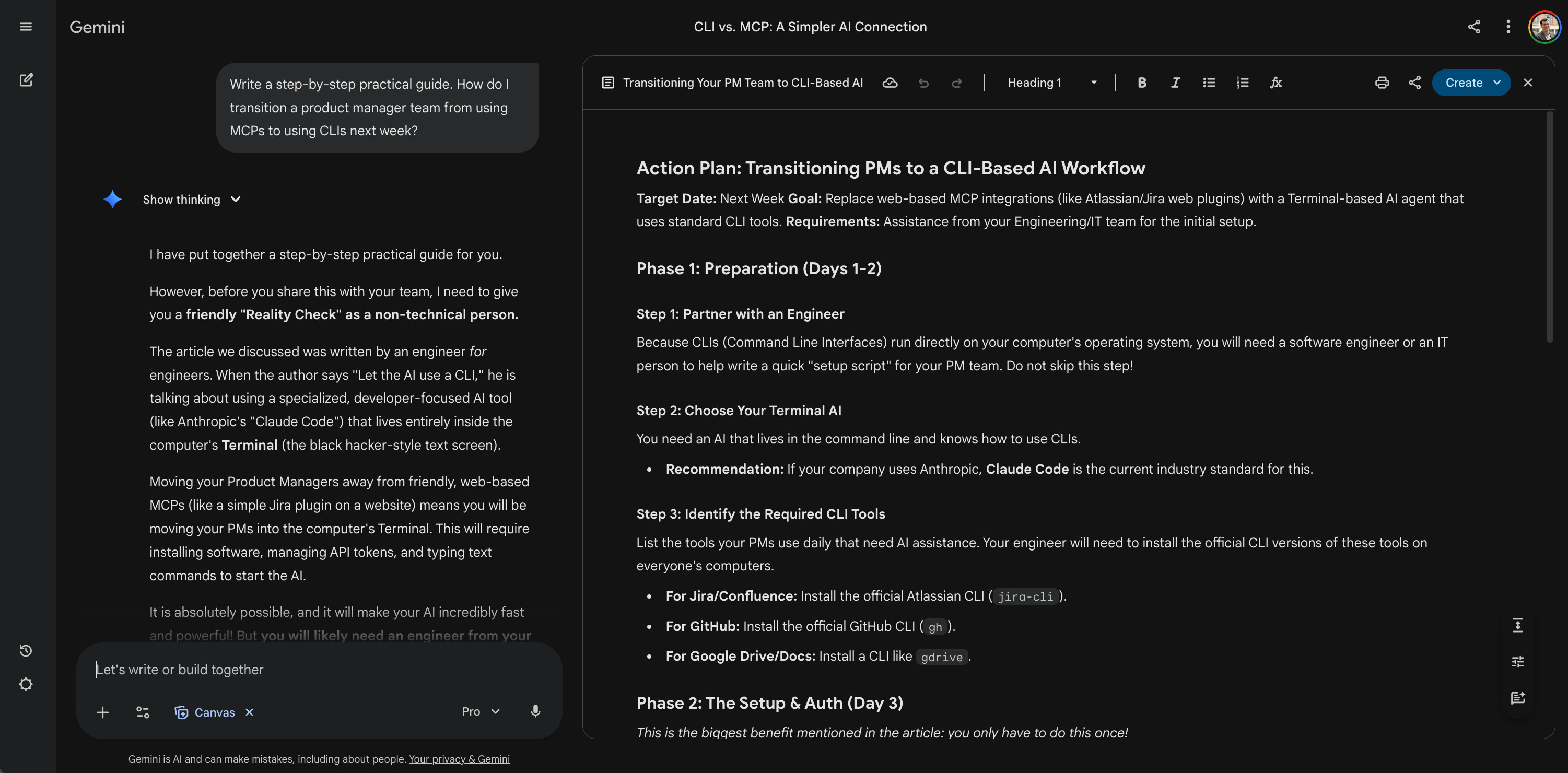Insert a numbered list in canvas
The height and width of the screenshot is (773, 1568).
tap(1243, 83)
